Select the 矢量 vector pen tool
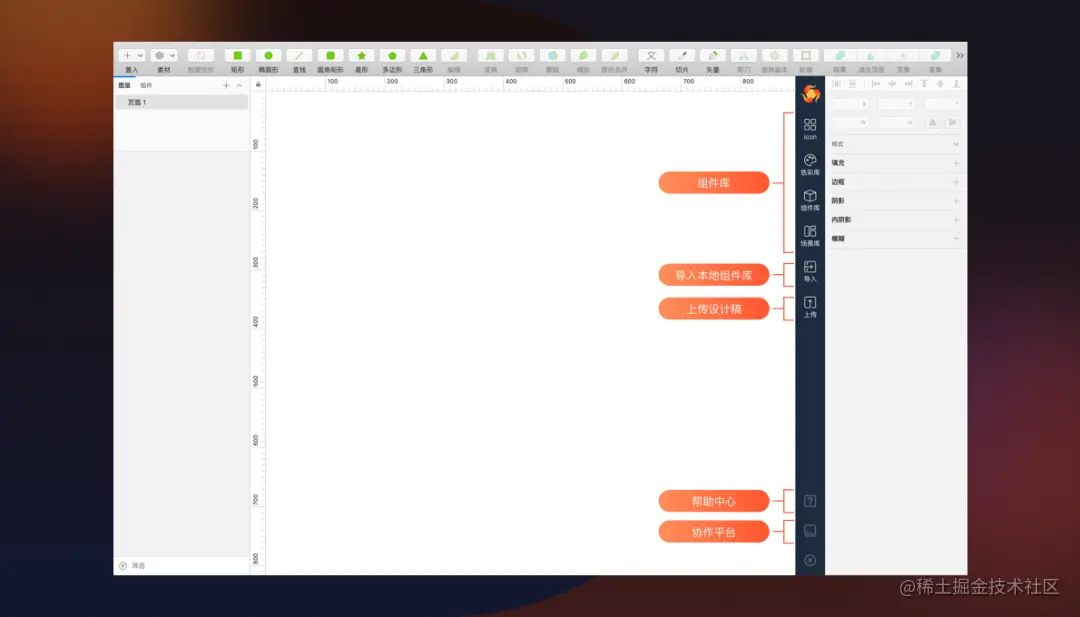 click(x=713, y=56)
